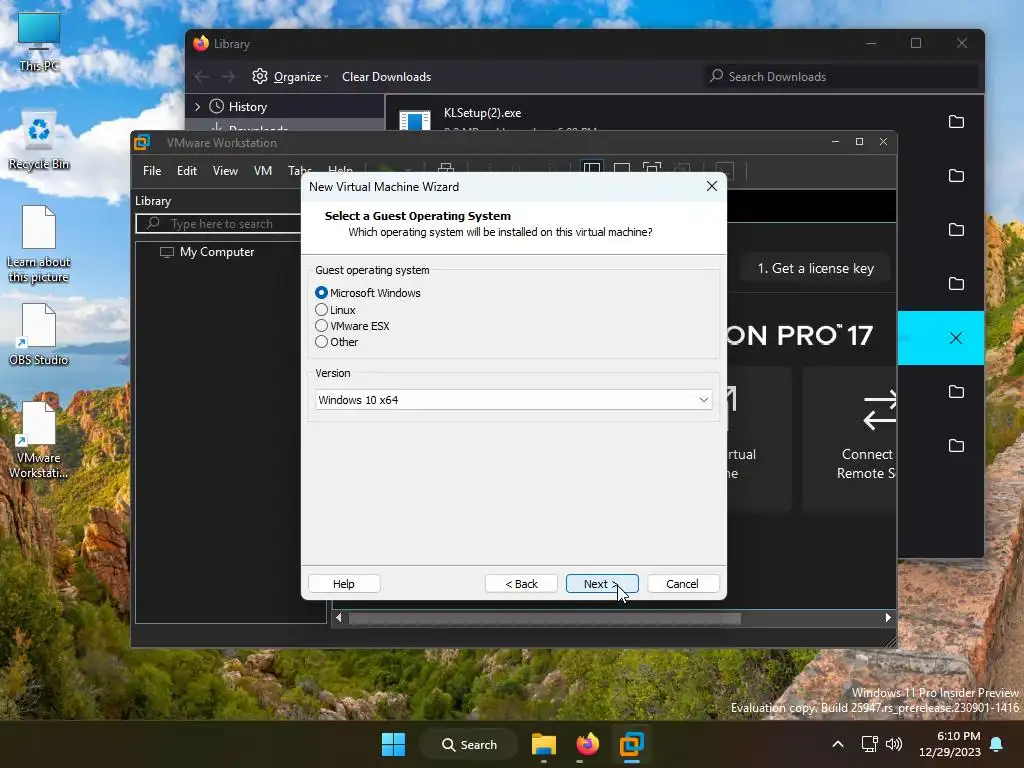Close the New Virtual Machine Wizard dialog
The height and width of the screenshot is (768, 1024).
click(x=712, y=186)
